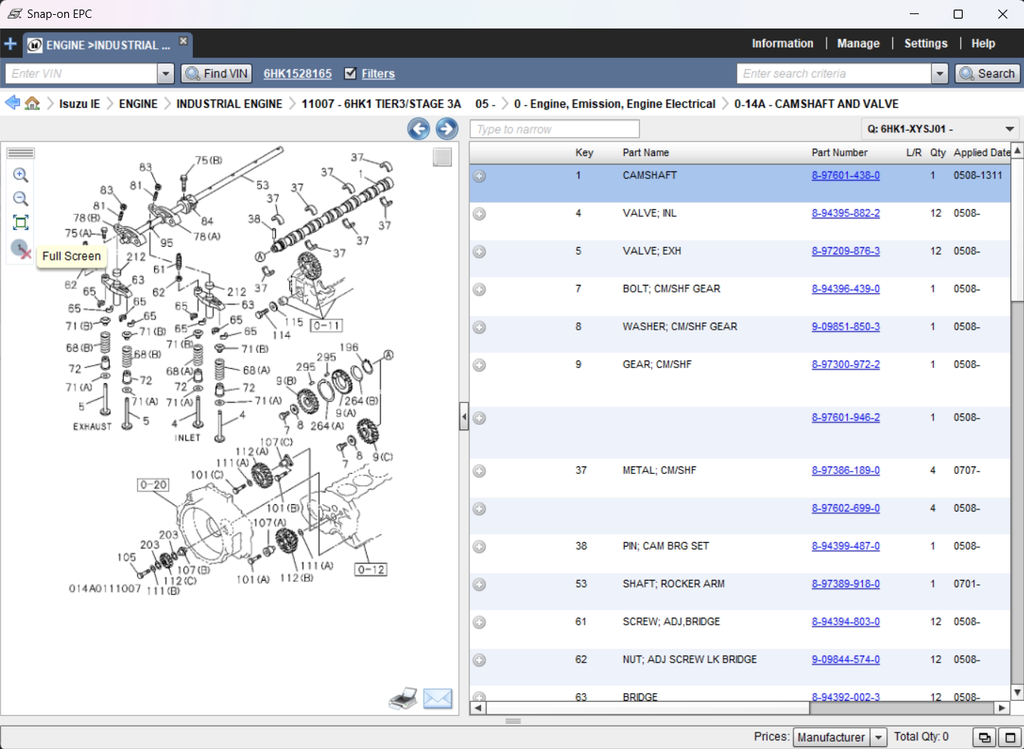Open the Q: 6HK1-XYSJ01 dropdown
This screenshot has width=1024, height=749.
tap(940, 129)
